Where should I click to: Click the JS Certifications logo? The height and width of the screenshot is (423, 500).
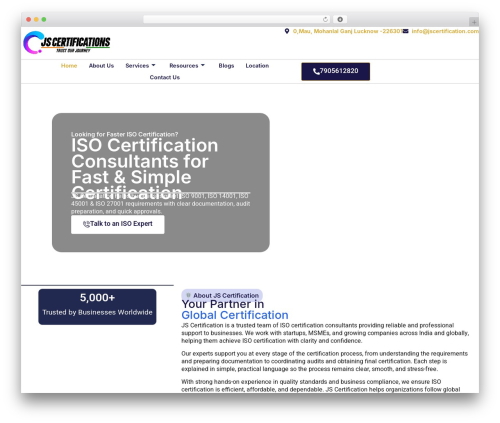click(x=67, y=43)
